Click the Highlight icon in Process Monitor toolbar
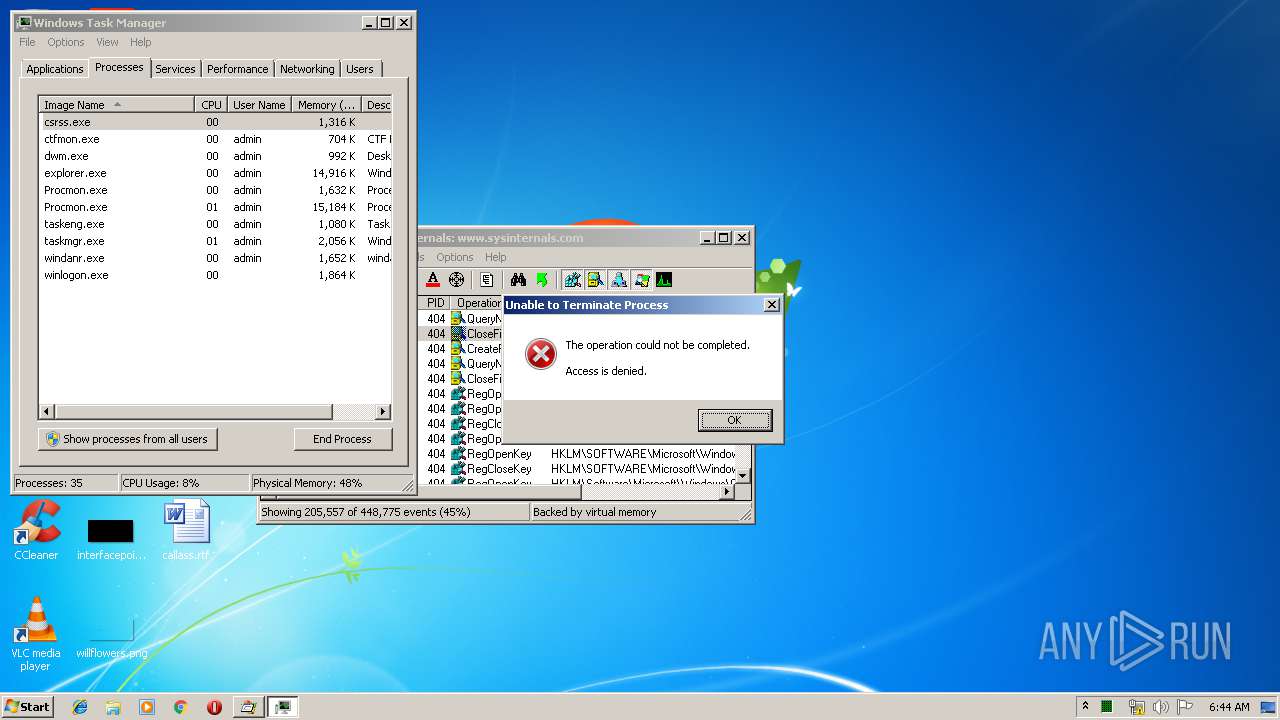 433,280
